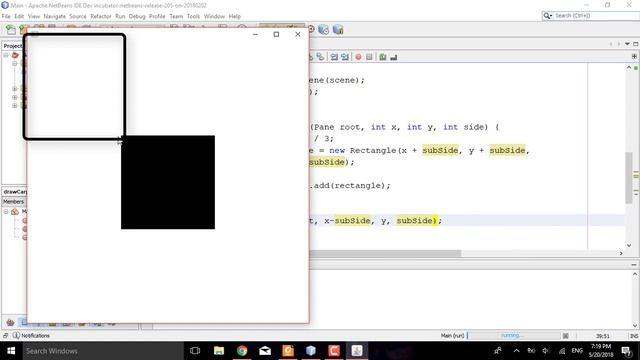Screen dimensions: 640x360
Task: Click the search magnifier dropdown icon
Action: click(547, 16)
